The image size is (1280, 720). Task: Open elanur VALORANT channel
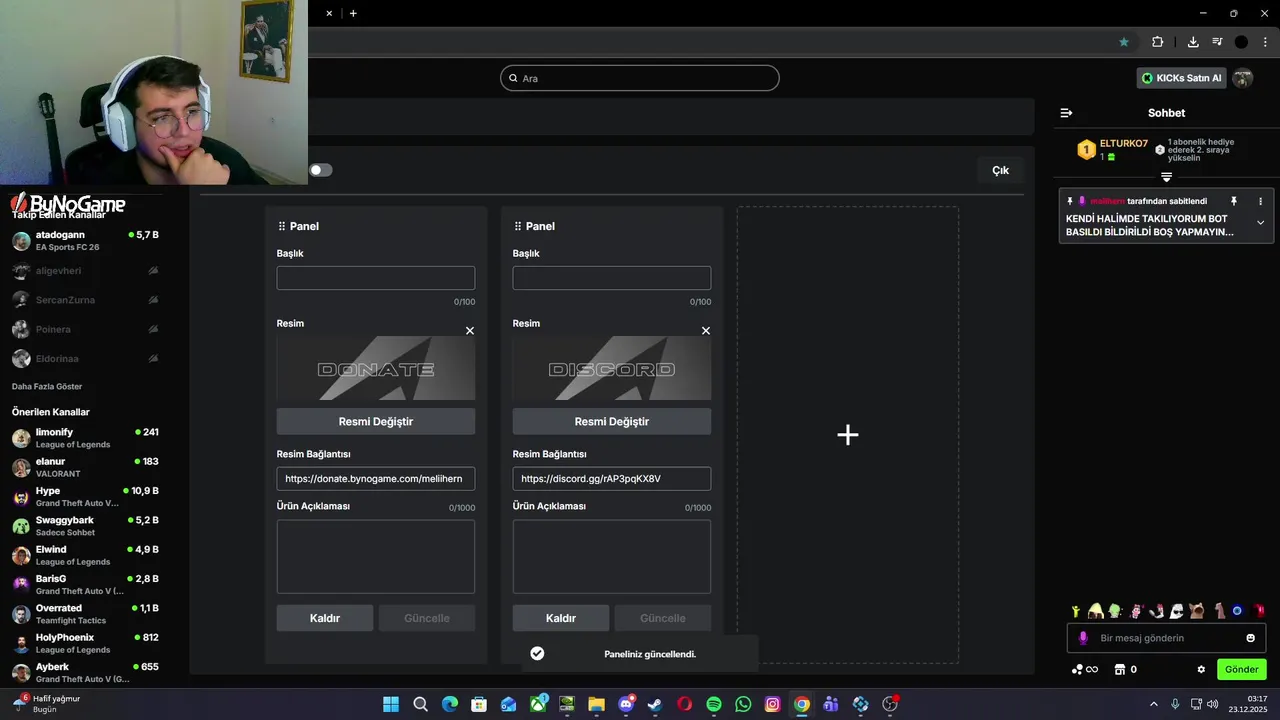click(x=85, y=467)
